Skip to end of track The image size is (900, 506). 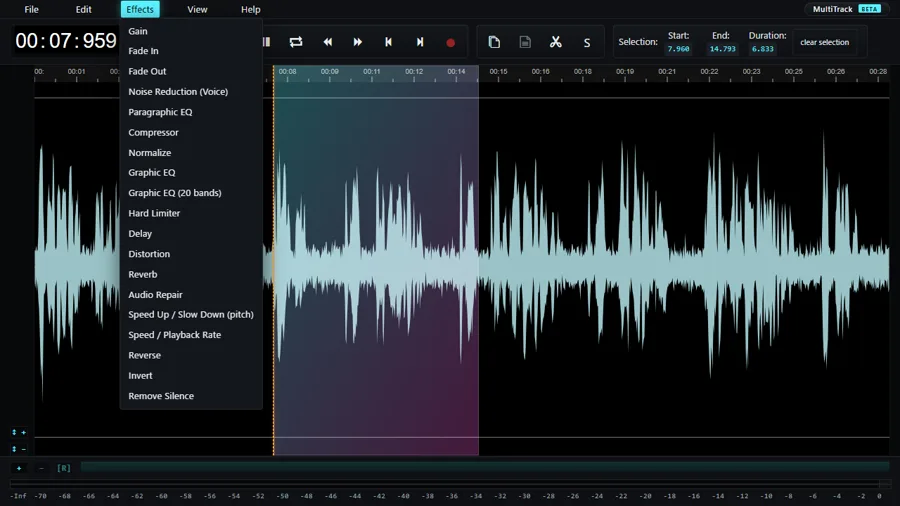pos(420,42)
